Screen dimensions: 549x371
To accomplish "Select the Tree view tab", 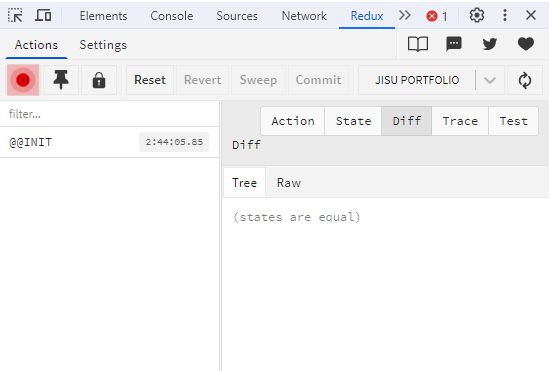I will point(244,183).
